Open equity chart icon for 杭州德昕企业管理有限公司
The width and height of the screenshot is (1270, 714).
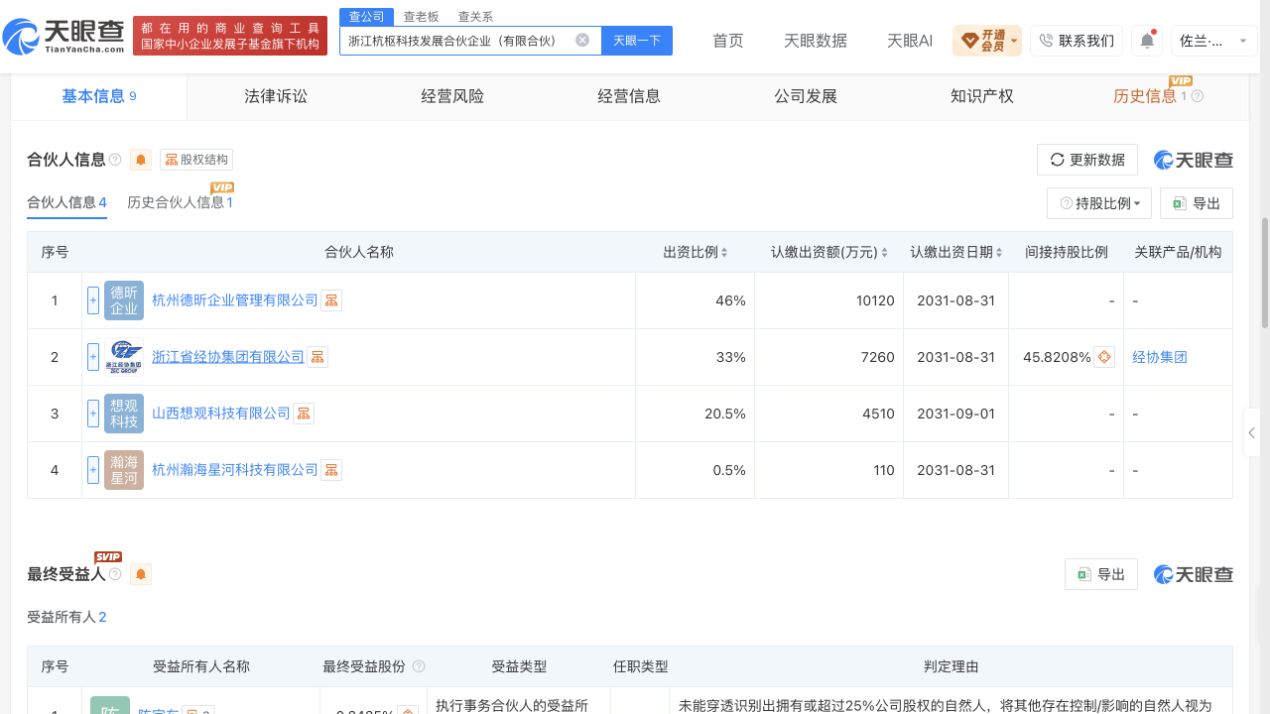point(331,300)
